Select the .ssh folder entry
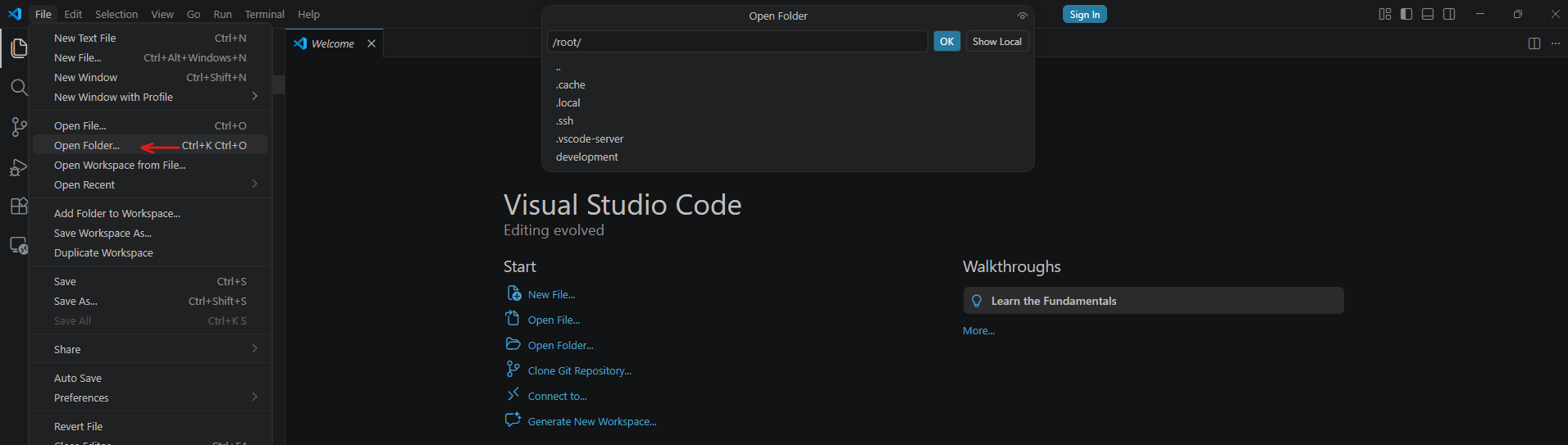 pyautogui.click(x=788, y=120)
